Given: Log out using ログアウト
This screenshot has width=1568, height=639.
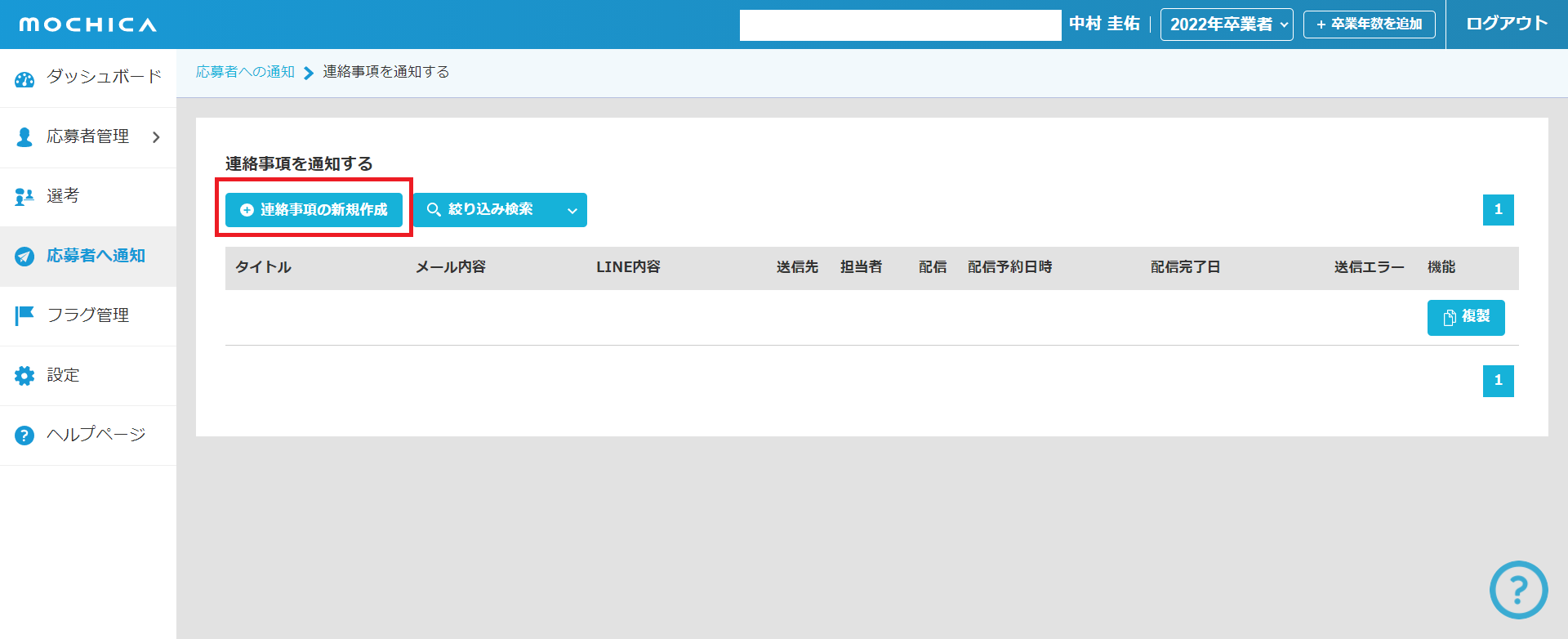Looking at the screenshot, I should 1506,24.
